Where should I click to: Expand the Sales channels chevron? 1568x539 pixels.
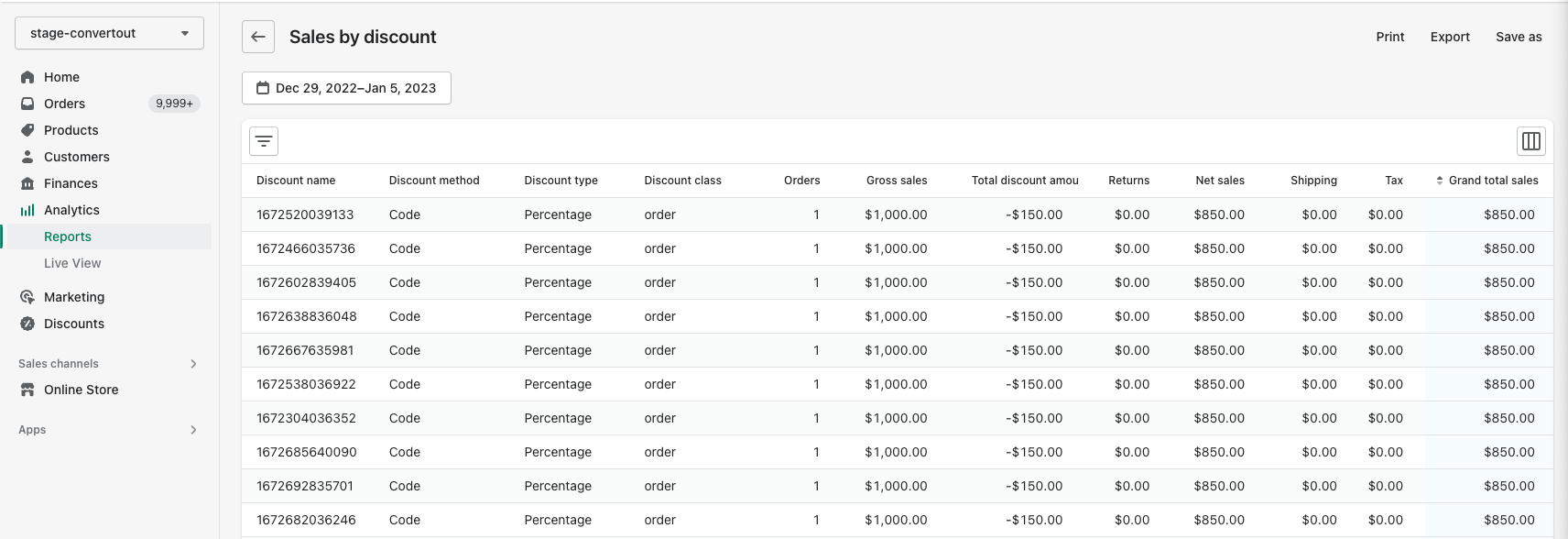[x=193, y=364]
